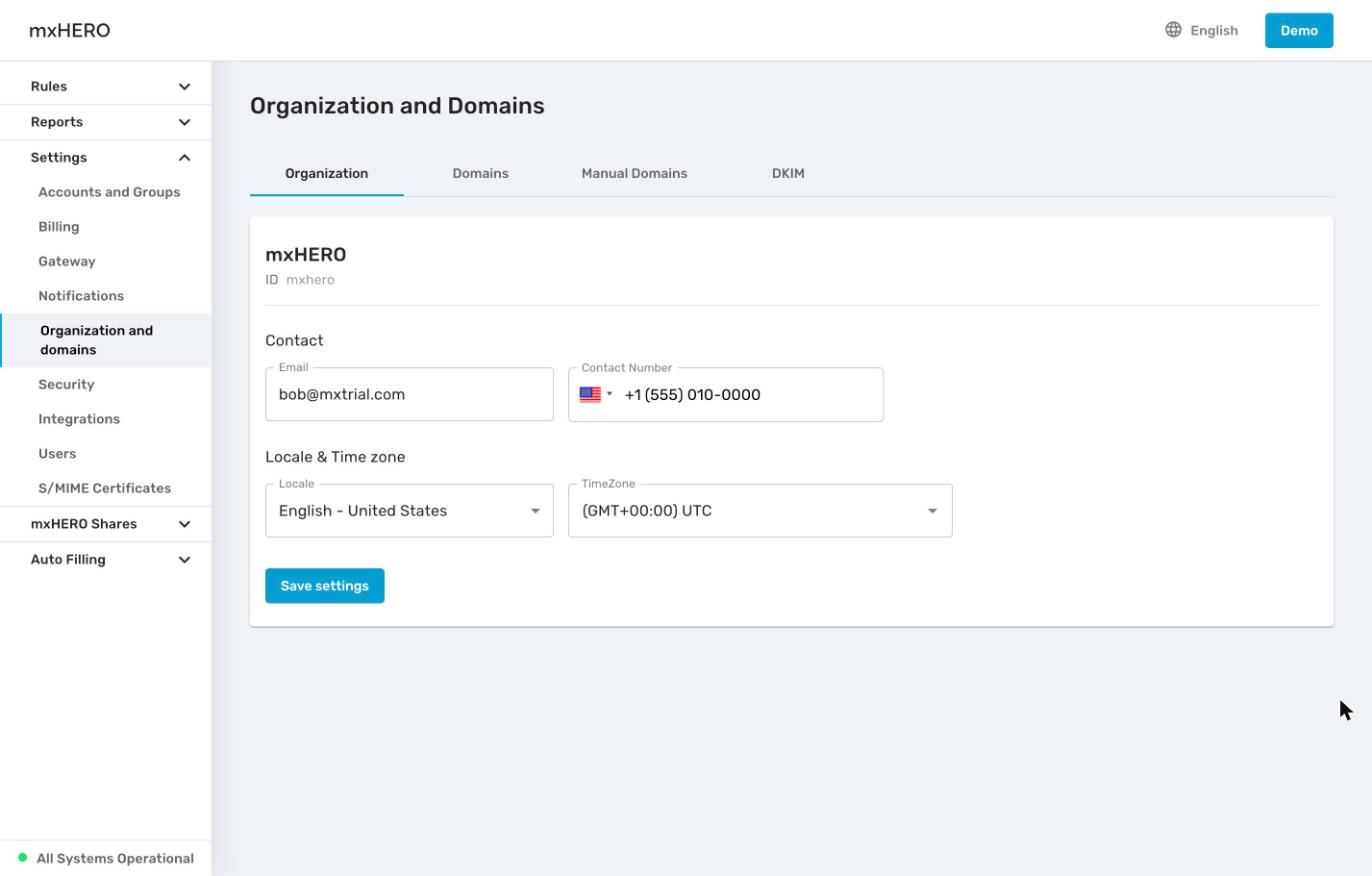
Task: Open S/MIME Certificates settings
Action: 105,488
